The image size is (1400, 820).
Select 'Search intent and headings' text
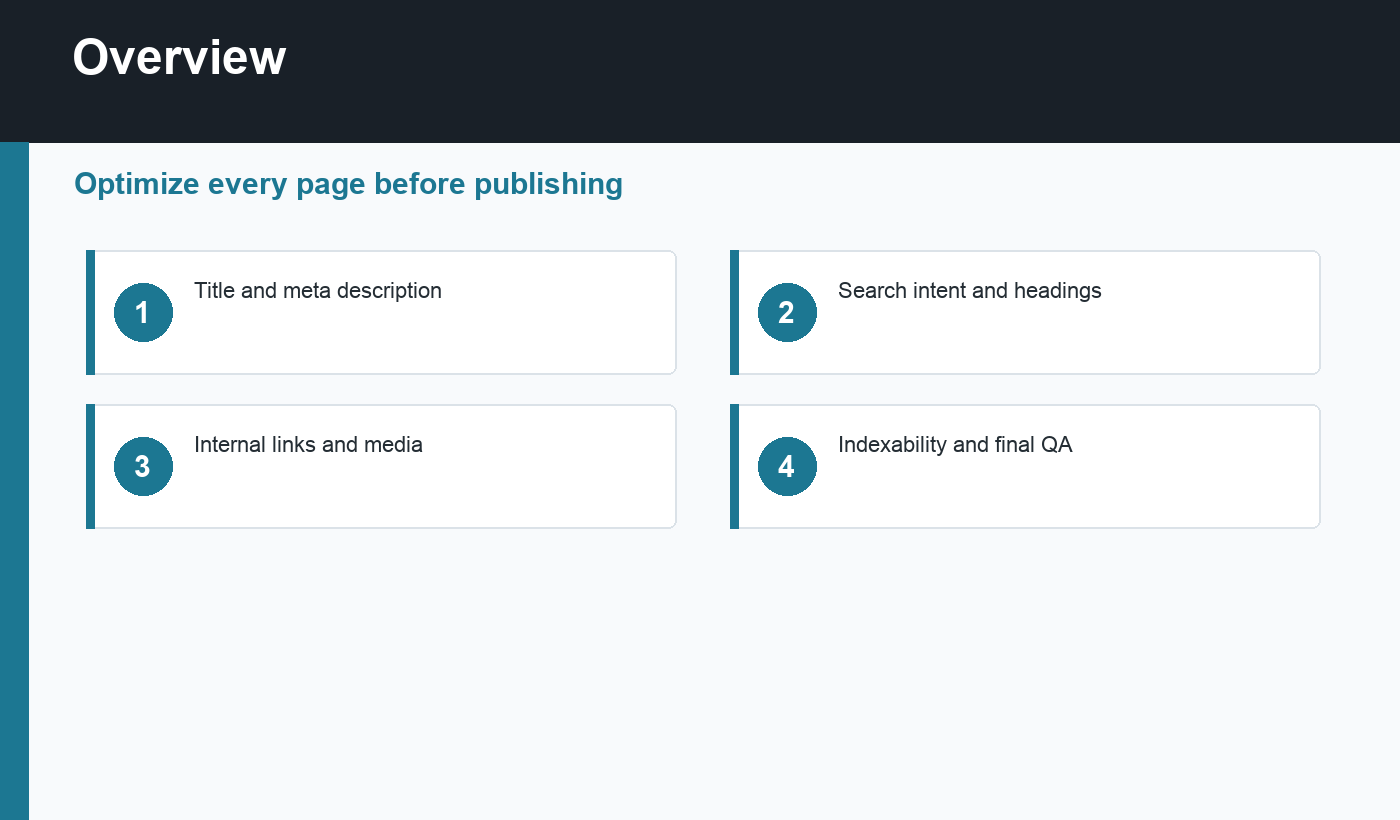[x=970, y=291]
